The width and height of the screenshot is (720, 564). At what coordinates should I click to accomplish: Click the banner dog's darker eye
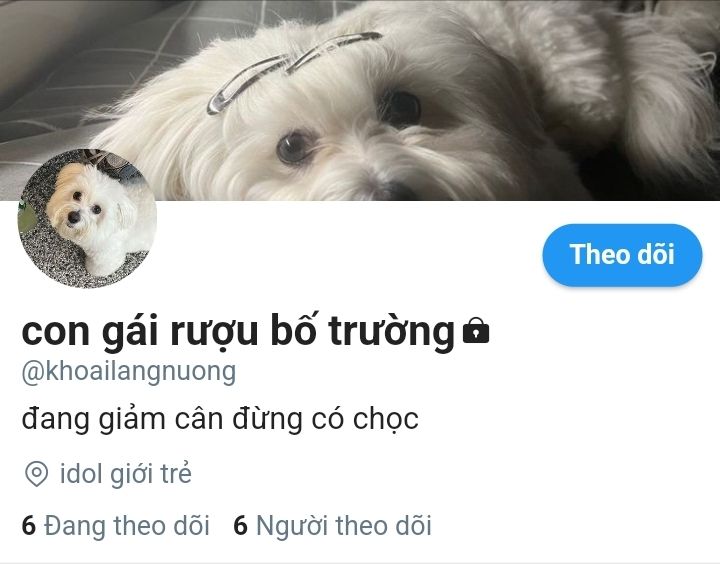[400, 109]
